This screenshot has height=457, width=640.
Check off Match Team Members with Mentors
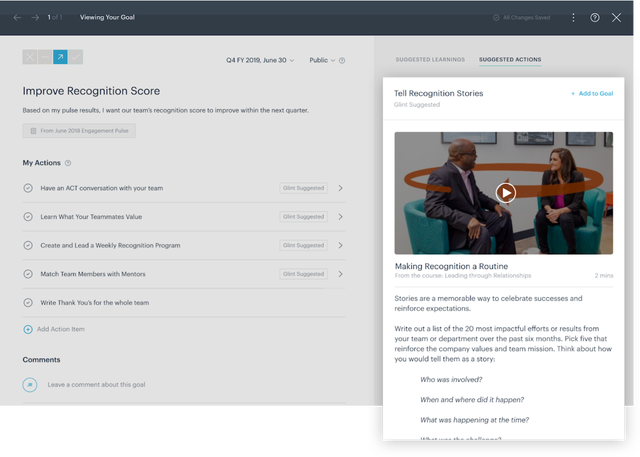click(x=28, y=274)
